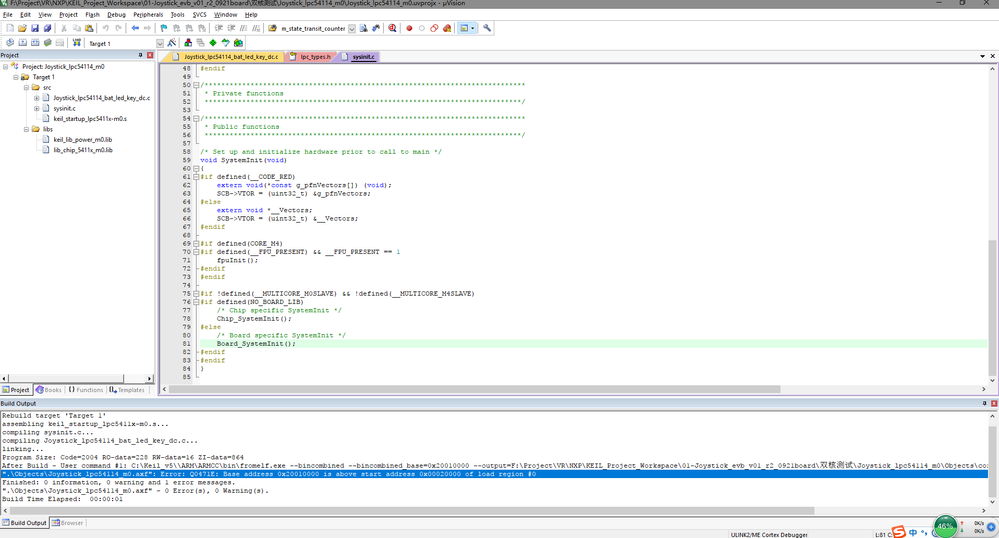The width and height of the screenshot is (999, 538).
Task: Switch to the Joystick_lpc54114_bat_led_key_dc.c editor tab
Action: [x=226, y=57]
